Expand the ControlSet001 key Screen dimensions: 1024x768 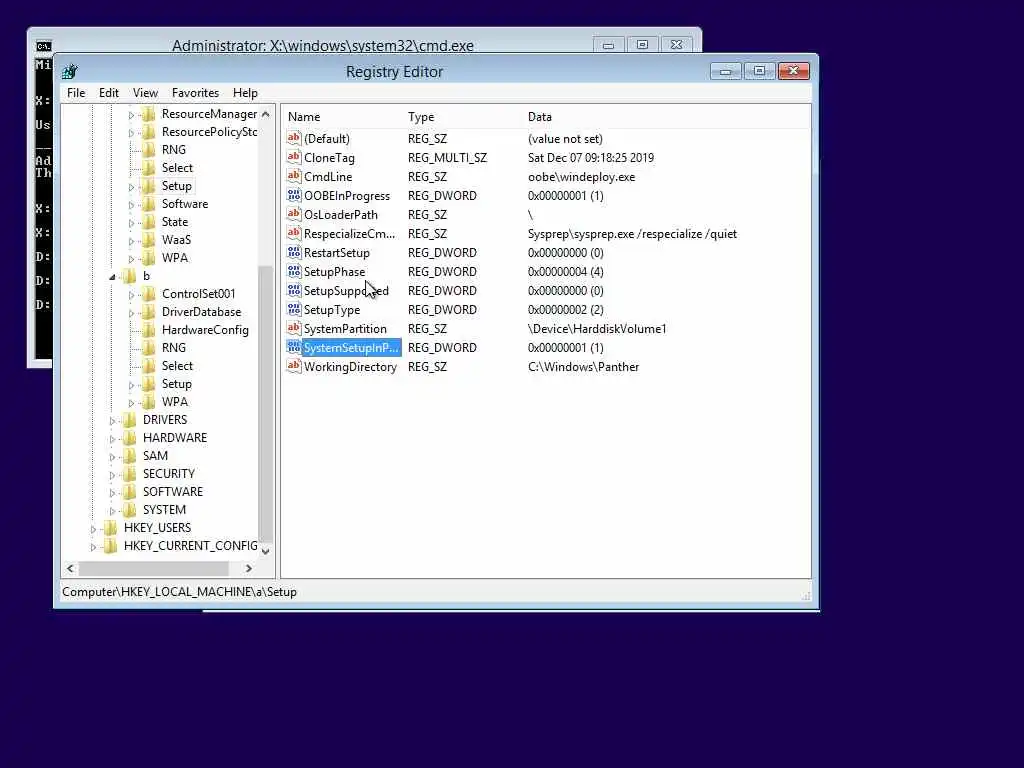(x=131, y=295)
